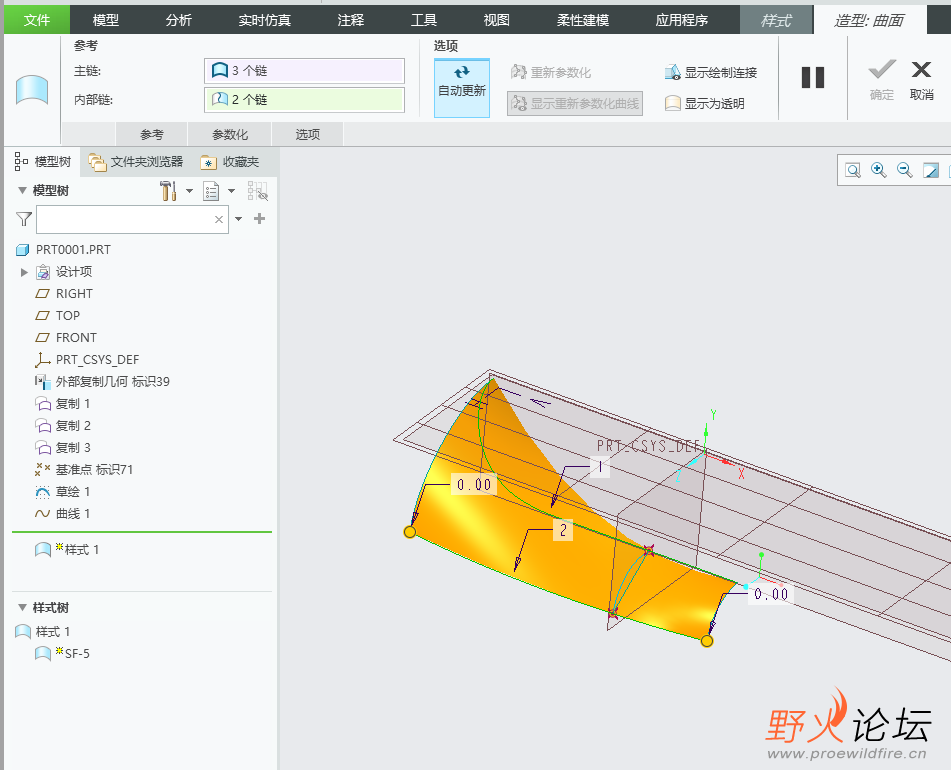Collapse the 样式树 section
This screenshot has height=770, width=951.
click(22, 607)
